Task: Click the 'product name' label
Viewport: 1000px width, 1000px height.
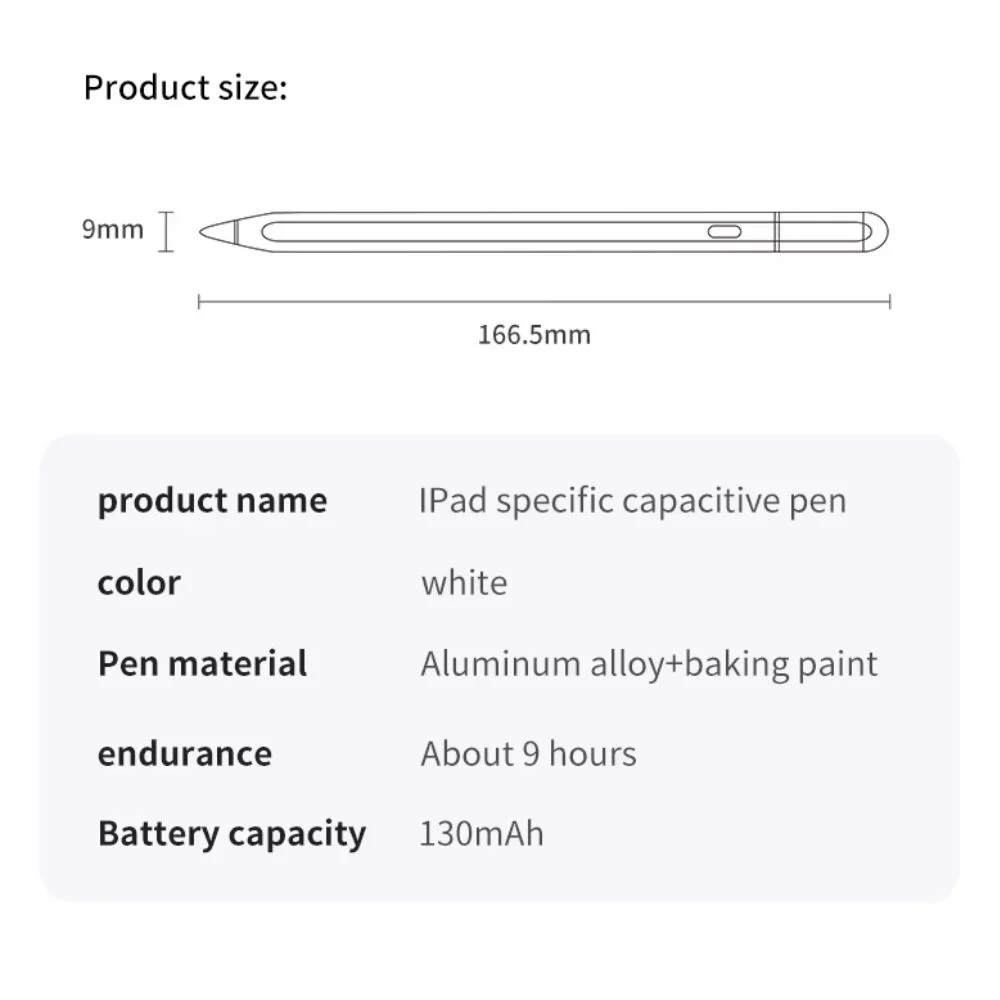Action: [212, 501]
